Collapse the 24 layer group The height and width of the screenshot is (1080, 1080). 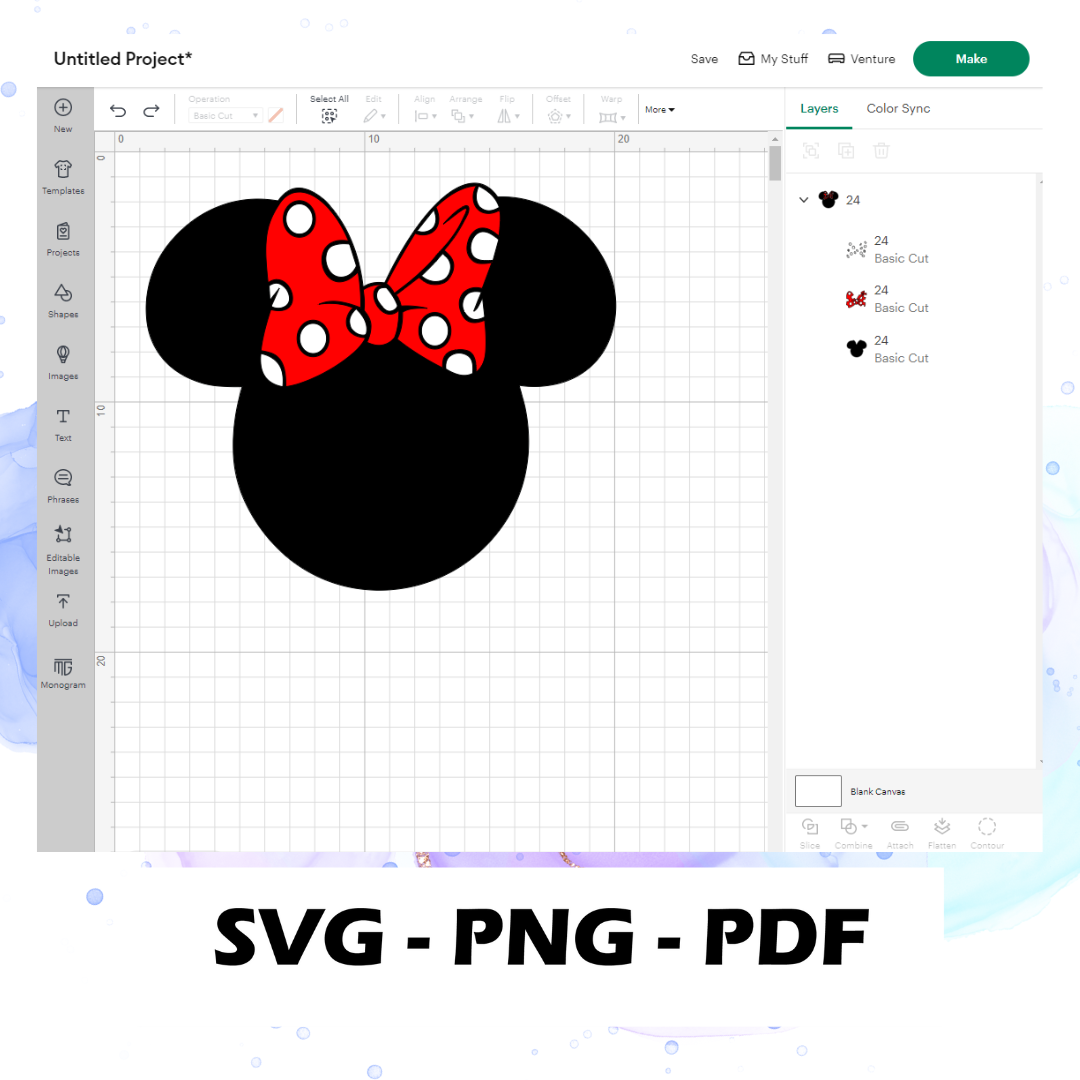(803, 200)
